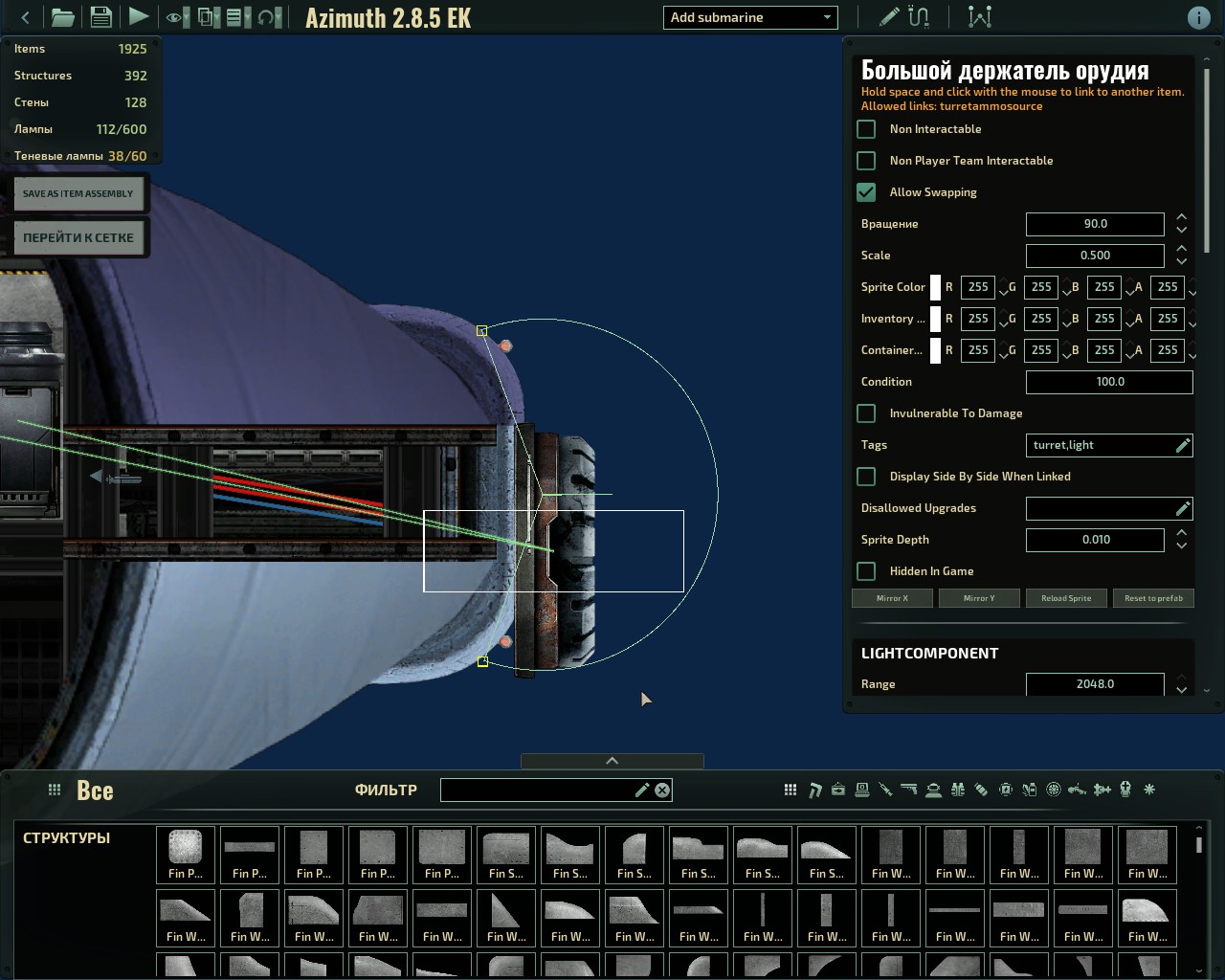
Task: Select the fish-bone category icon
Action: [1102, 790]
